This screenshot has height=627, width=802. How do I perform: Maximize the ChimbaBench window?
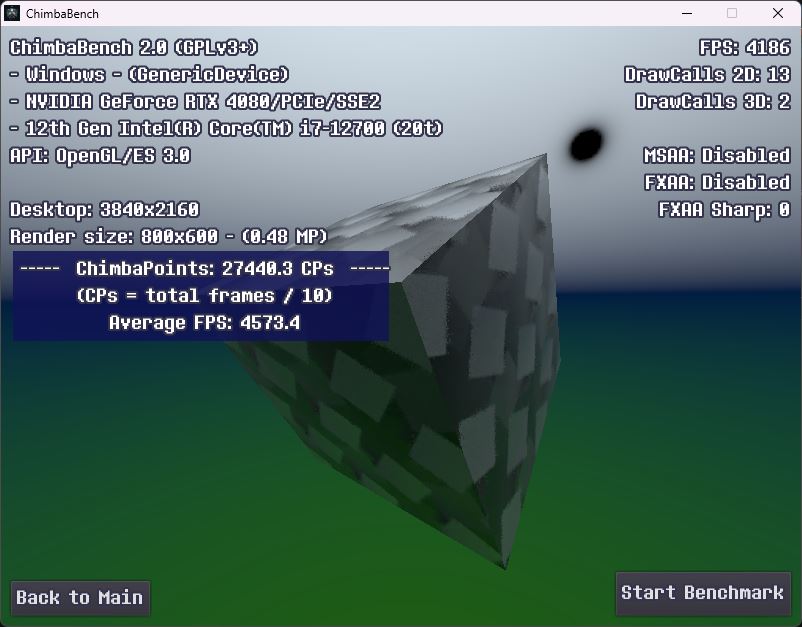pos(732,13)
